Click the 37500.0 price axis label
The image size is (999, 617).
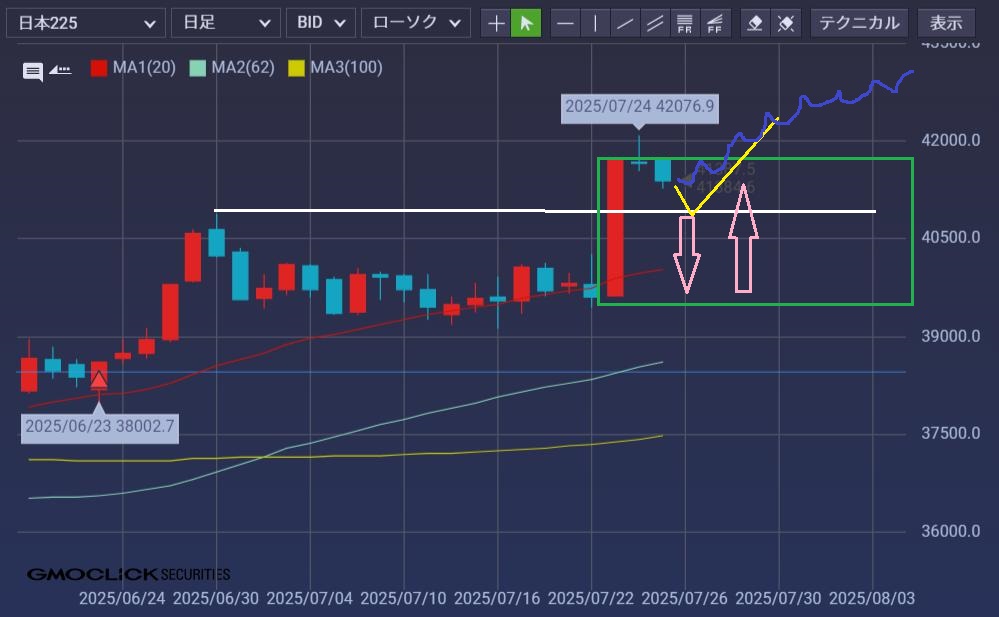pyautogui.click(x=951, y=433)
